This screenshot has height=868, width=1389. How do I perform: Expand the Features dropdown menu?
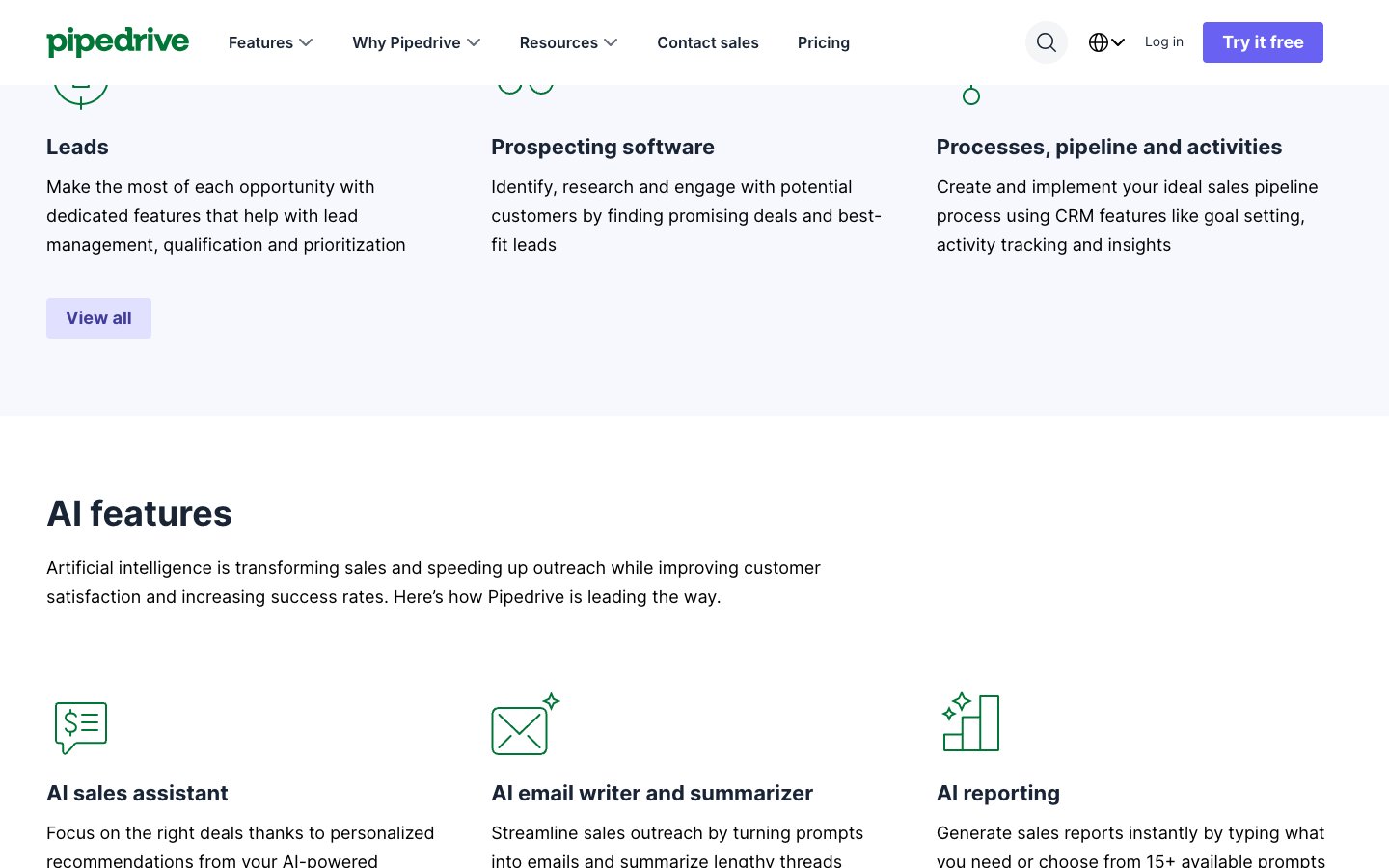tap(270, 42)
